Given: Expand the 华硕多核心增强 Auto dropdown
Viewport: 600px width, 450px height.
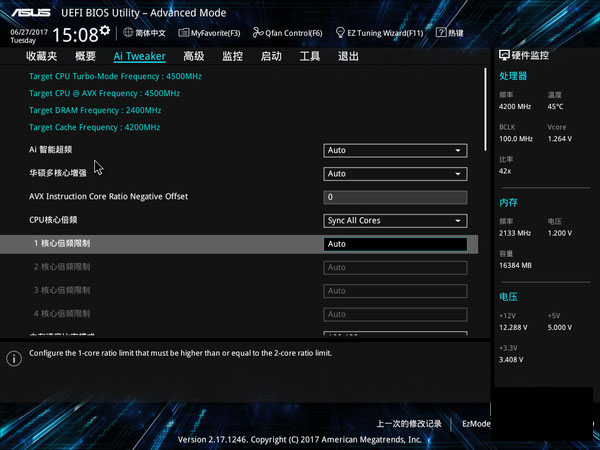Looking at the screenshot, I should [395, 174].
